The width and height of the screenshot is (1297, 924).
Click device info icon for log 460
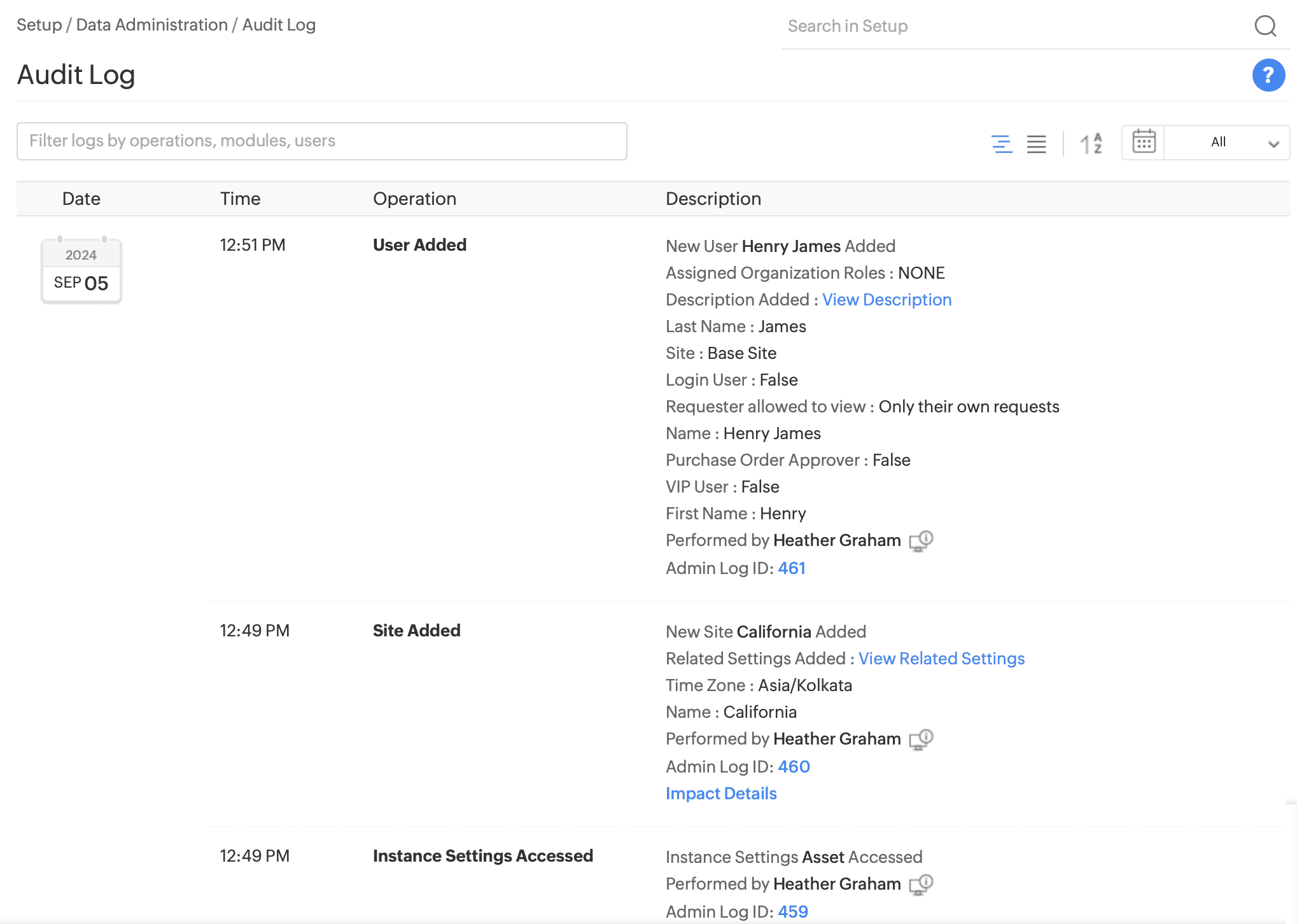click(x=921, y=739)
